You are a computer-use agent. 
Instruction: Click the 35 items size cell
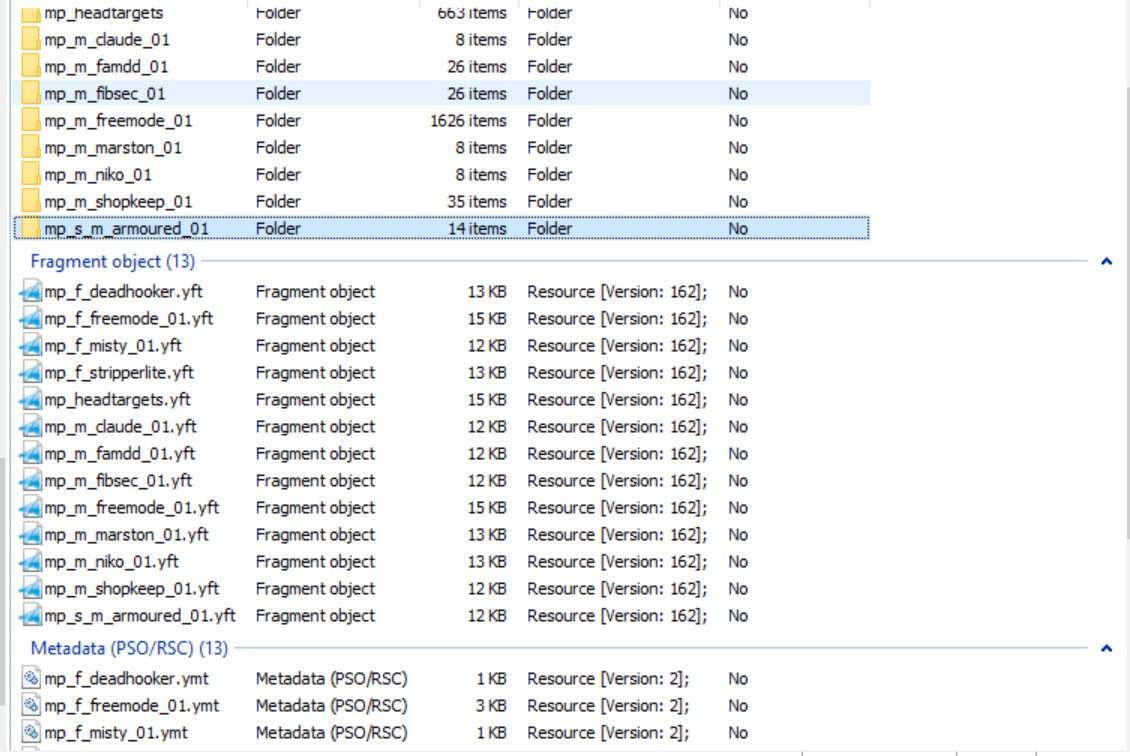pyautogui.click(x=476, y=202)
